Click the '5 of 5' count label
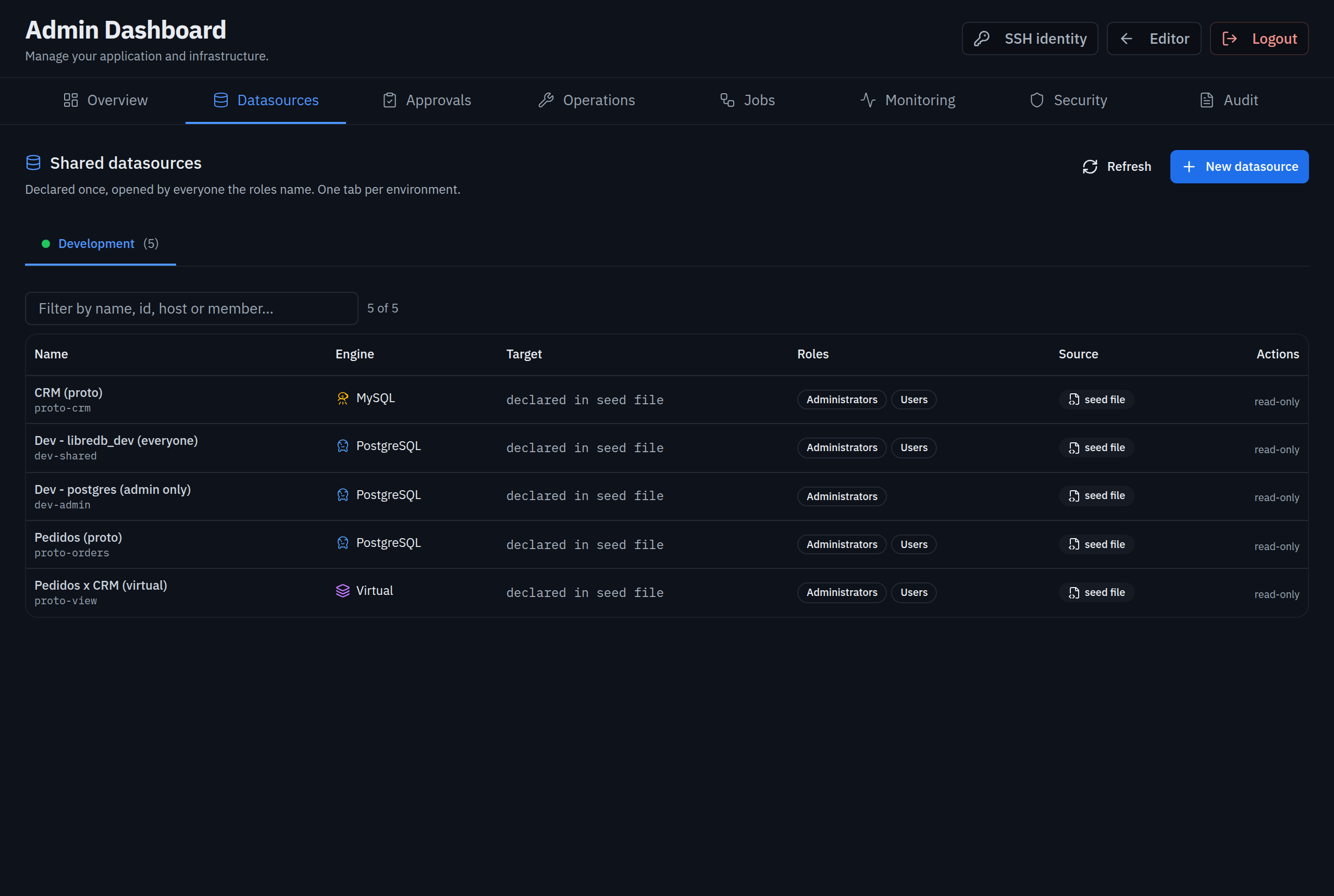The height and width of the screenshot is (896, 1334). (x=383, y=308)
